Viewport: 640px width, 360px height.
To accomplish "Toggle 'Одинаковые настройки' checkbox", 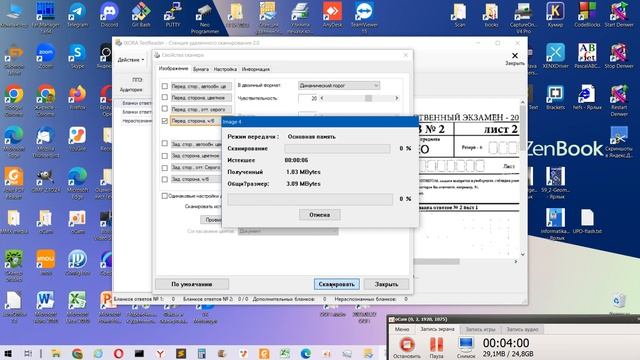I will [x=164, y=196].
